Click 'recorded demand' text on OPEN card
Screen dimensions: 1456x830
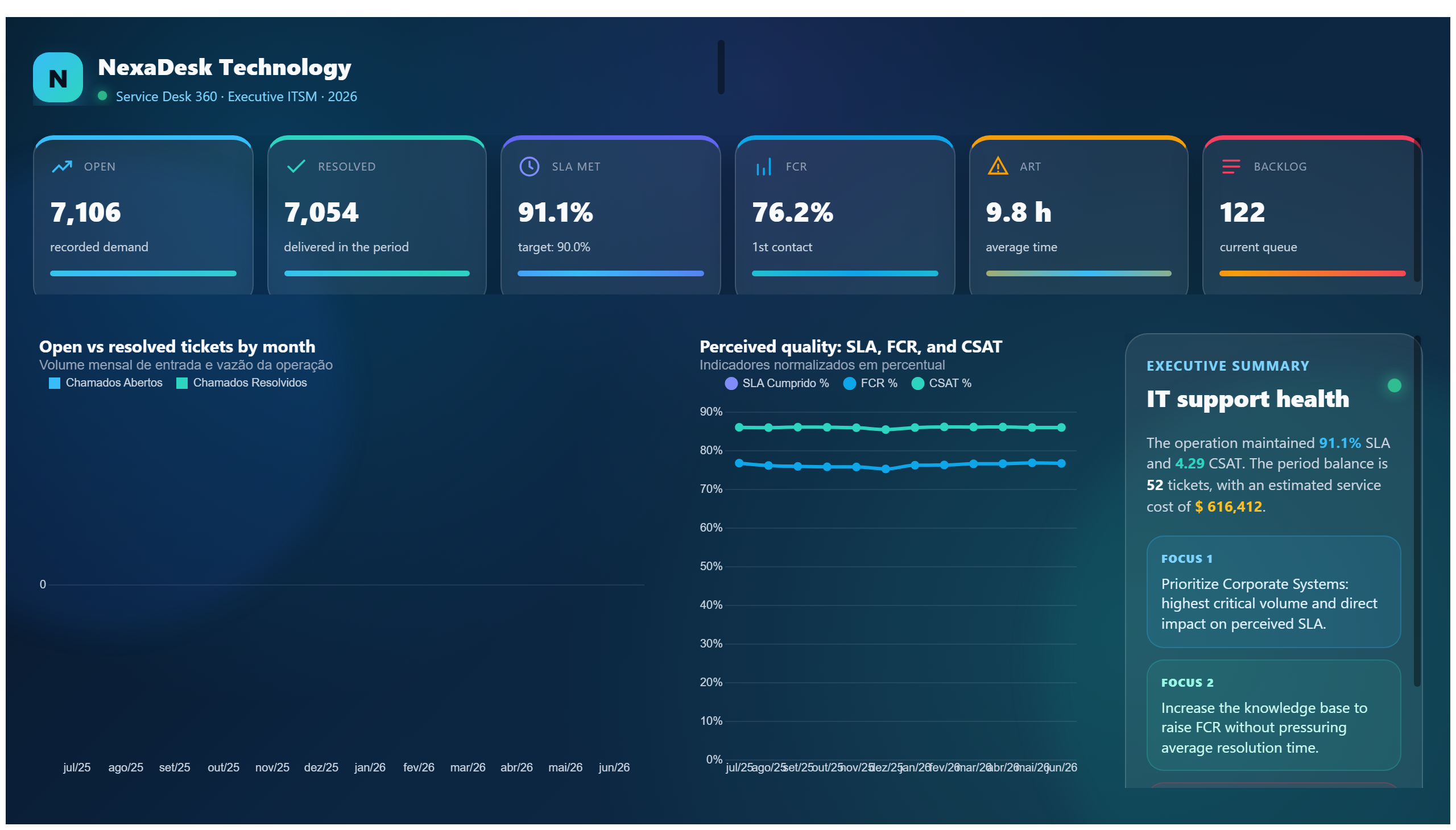click(98, 247)
